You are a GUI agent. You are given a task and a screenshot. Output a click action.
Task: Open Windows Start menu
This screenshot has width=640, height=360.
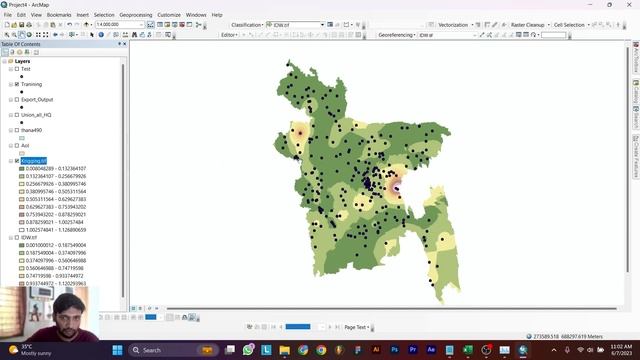[x=118, y=350]
